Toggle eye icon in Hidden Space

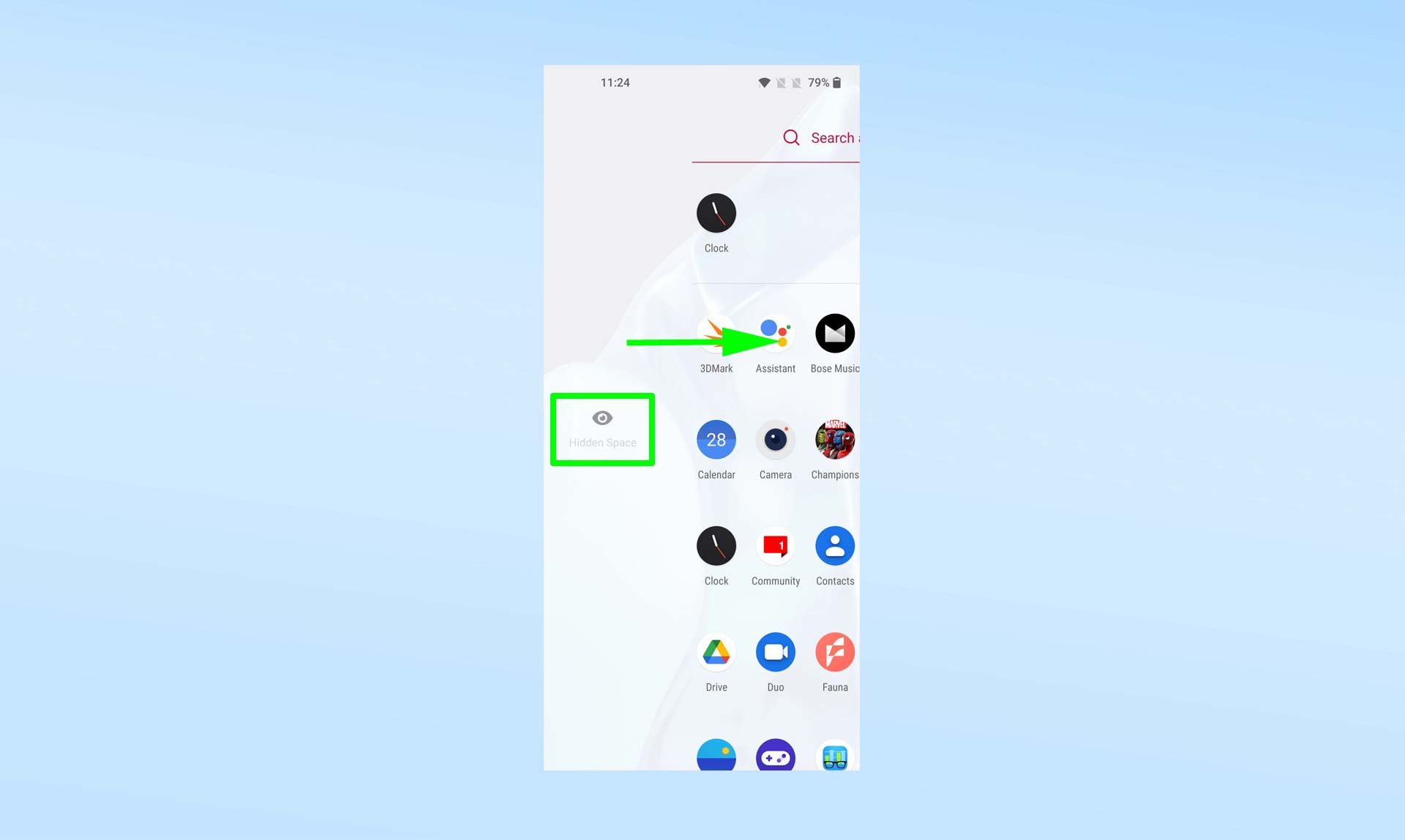coord(601,418)
